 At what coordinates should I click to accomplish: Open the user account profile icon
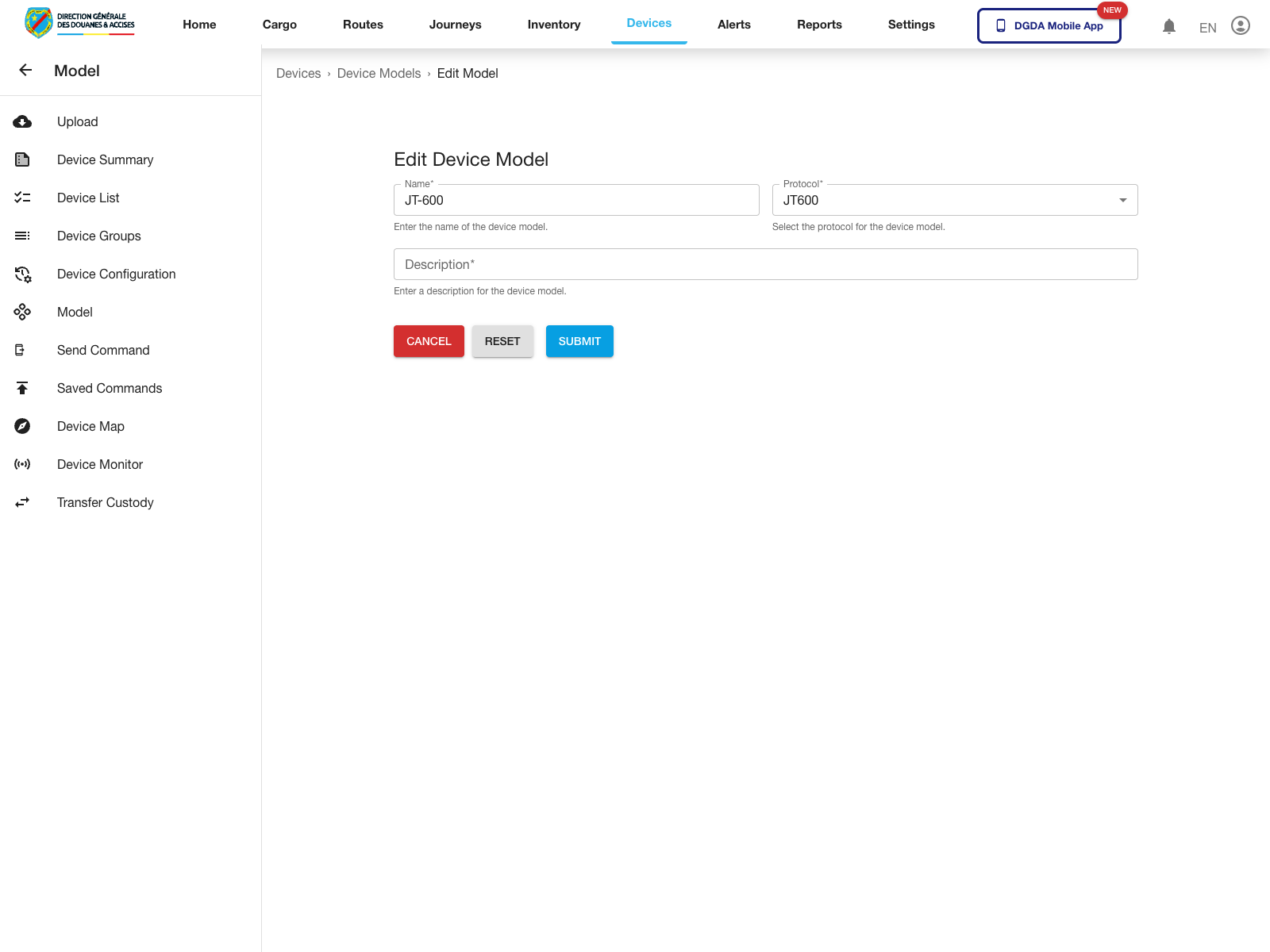pos(1240,25)
